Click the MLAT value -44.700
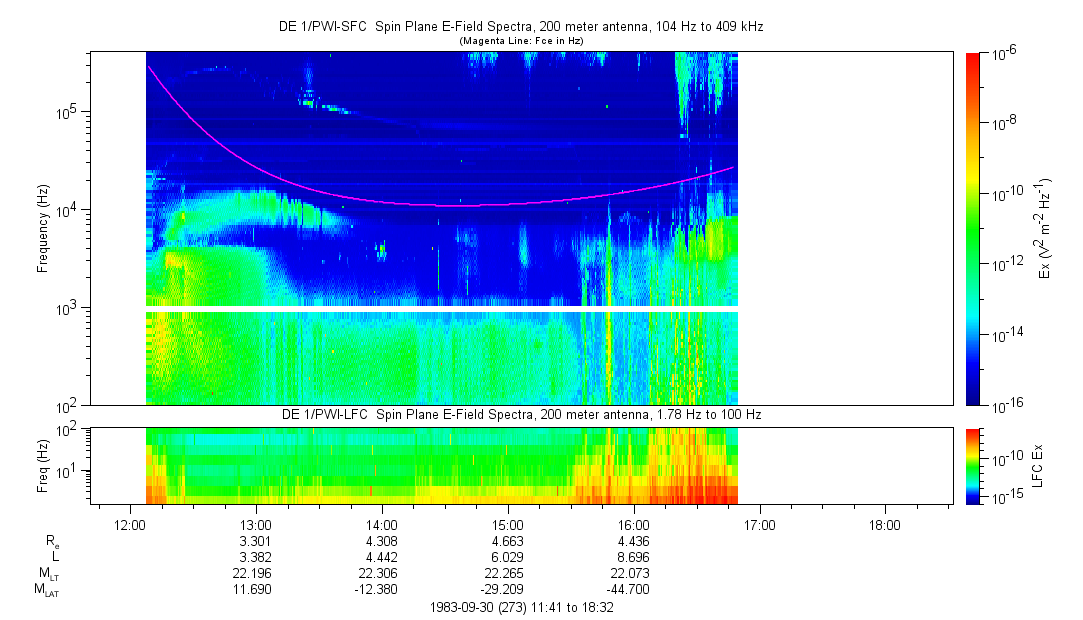This screenshot has height=620, width=1083. pos(634,590)
